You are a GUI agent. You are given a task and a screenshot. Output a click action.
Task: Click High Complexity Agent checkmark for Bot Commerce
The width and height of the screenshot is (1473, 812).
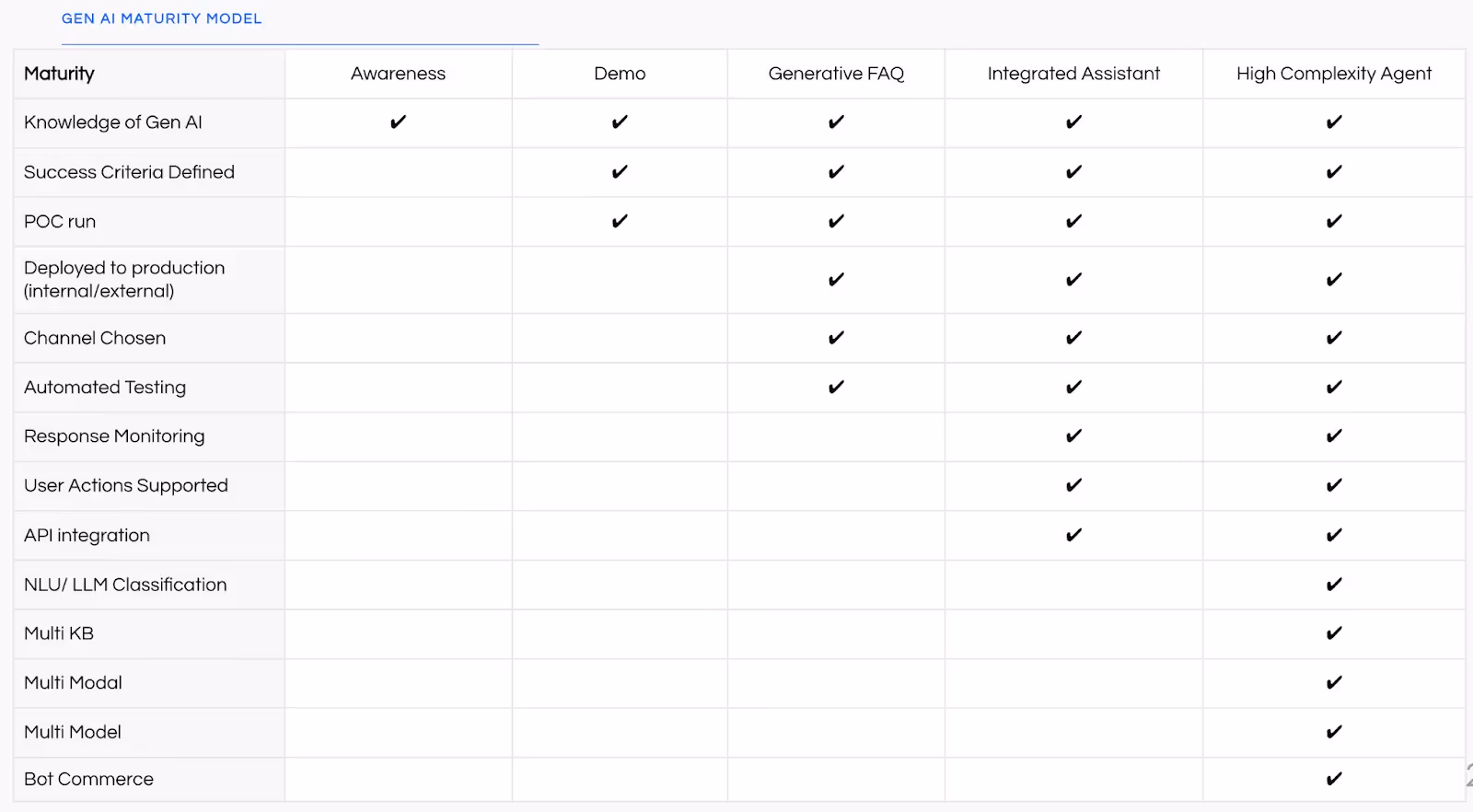1334,779
